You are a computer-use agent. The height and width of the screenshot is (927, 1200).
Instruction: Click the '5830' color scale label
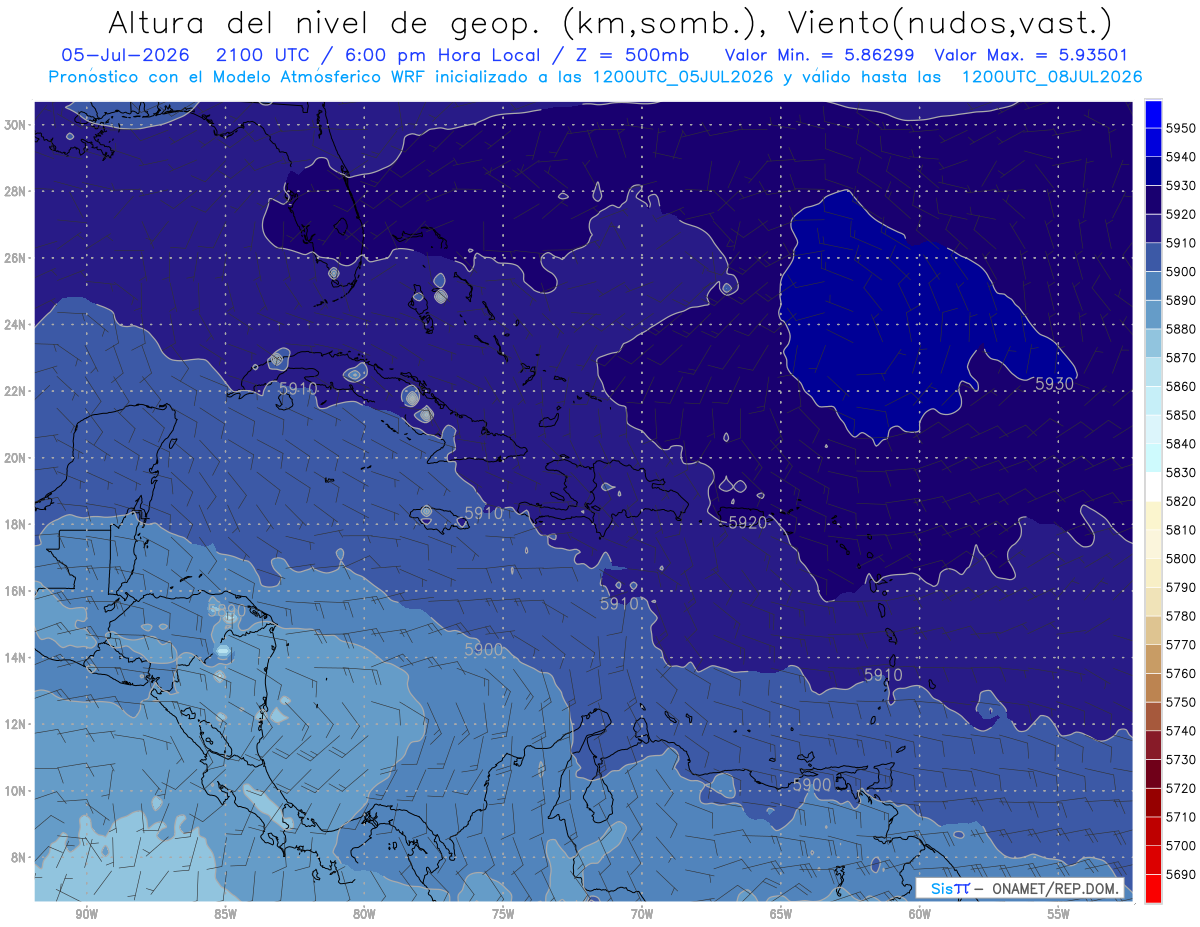(1181, 473)
